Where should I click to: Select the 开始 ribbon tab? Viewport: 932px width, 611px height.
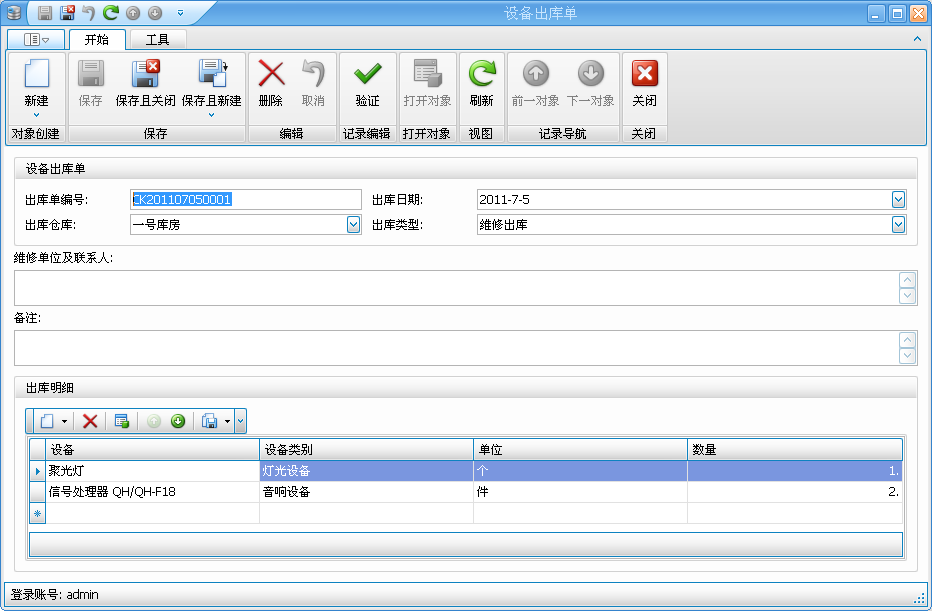click(x=97, y=39)
